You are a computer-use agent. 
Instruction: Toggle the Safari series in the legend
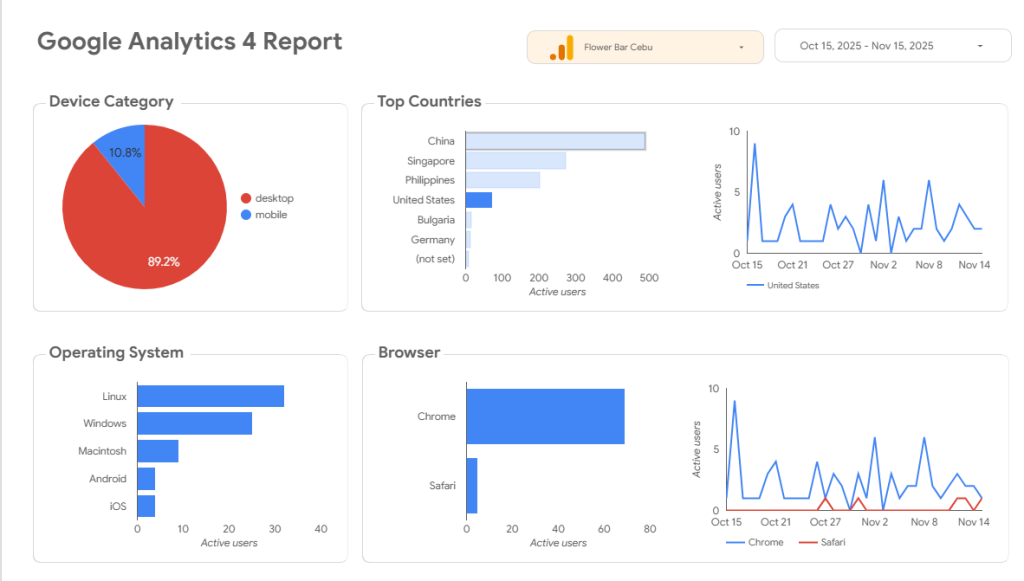(822, 542)
